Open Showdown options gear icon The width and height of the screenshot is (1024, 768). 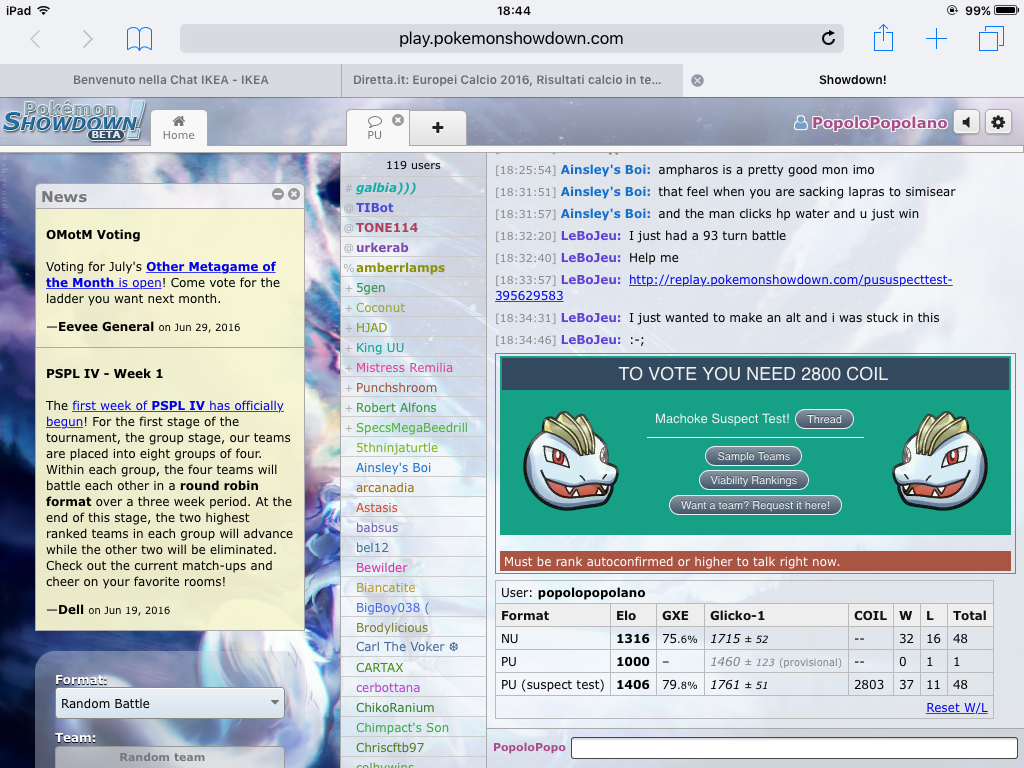point(997,122)
